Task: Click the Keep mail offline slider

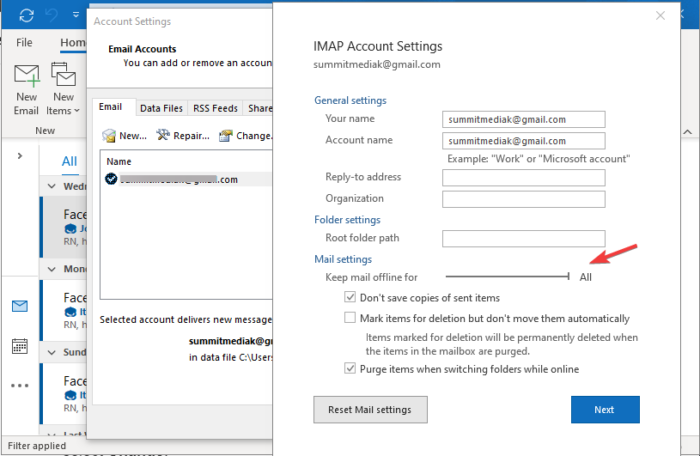Action: 507,277
